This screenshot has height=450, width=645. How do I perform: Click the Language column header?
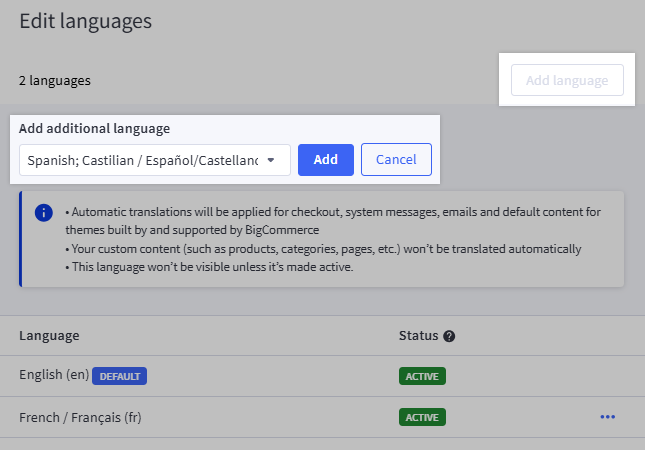coord(49,336)
